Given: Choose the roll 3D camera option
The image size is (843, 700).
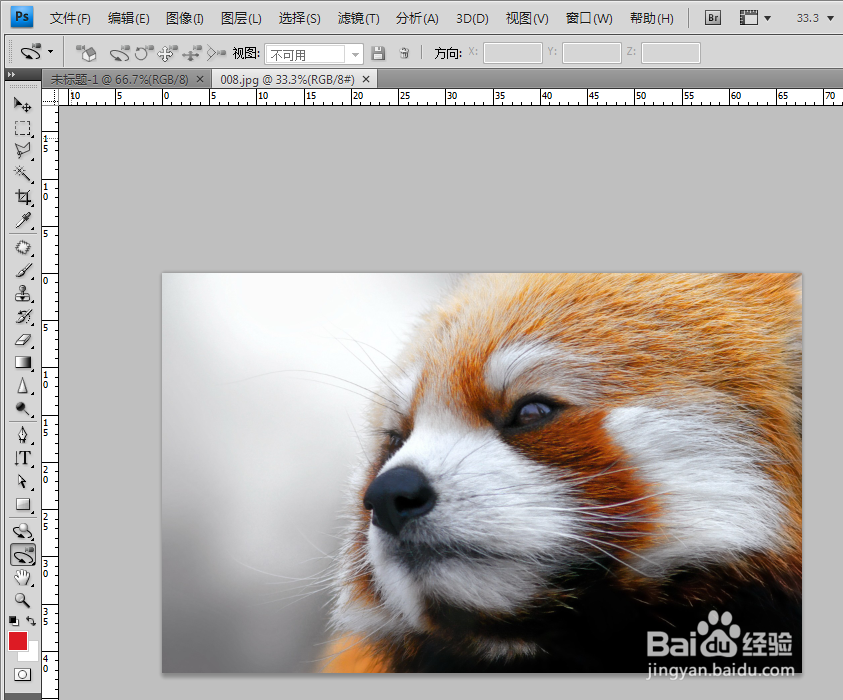Looking at the screenshot, I should [144, 53].
